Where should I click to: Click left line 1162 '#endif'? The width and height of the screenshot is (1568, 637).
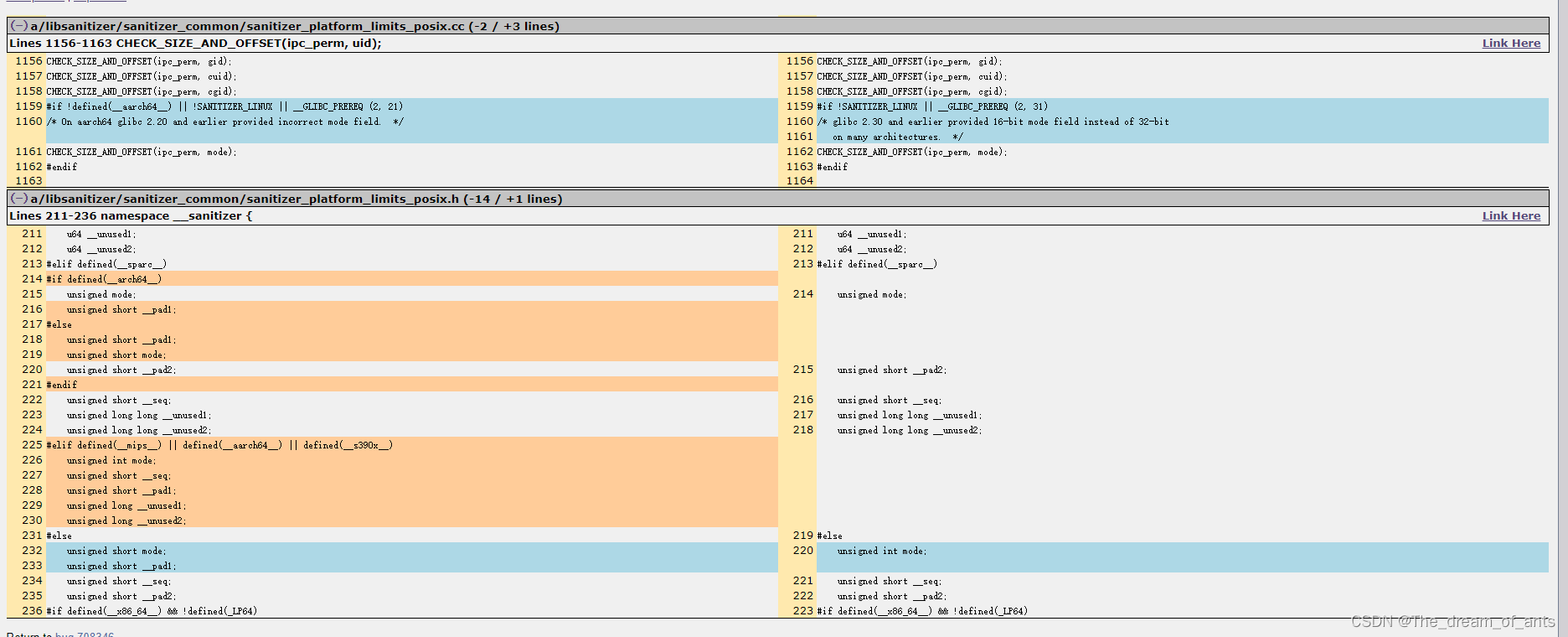pyautogui.click(x=61, y=167)
